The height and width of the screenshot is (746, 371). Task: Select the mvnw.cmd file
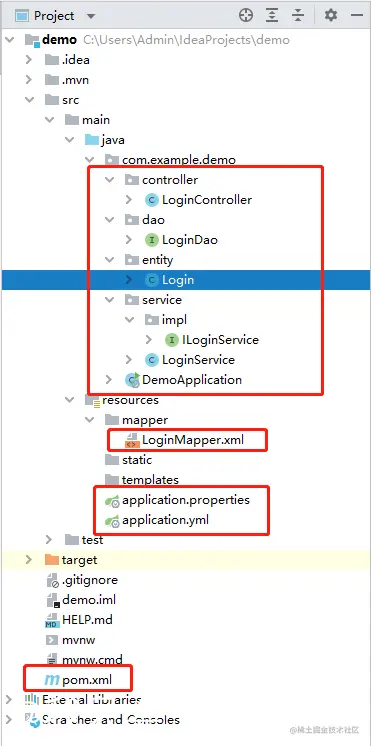tap(92, 660)
